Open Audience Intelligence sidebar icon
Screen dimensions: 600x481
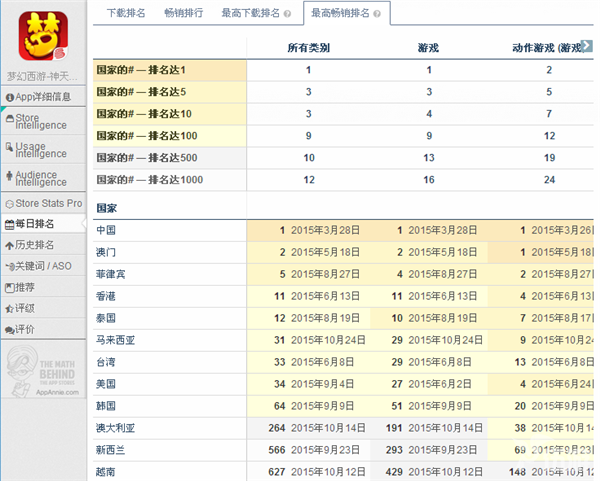click(x=10, y=176)
